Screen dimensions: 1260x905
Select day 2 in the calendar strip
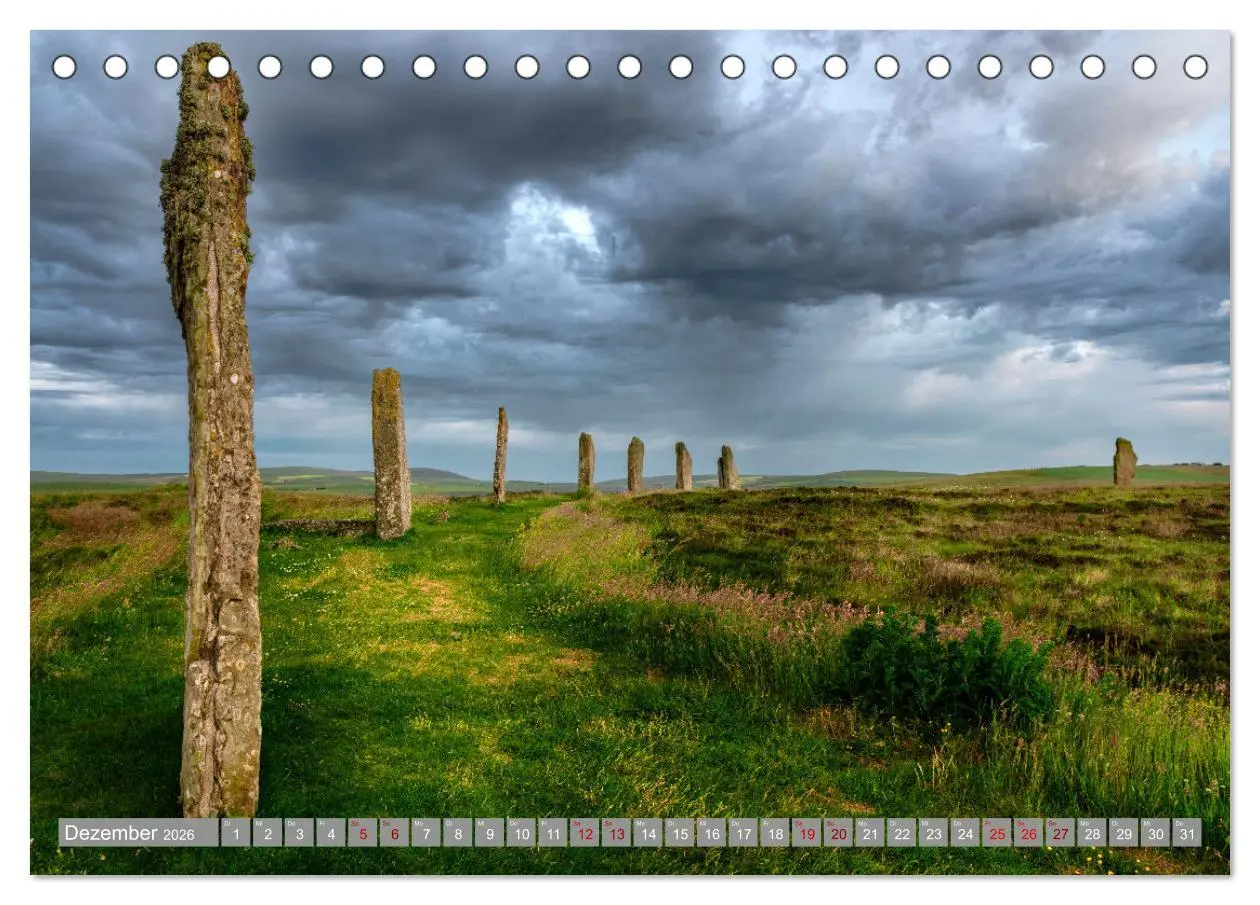(267, 833)
